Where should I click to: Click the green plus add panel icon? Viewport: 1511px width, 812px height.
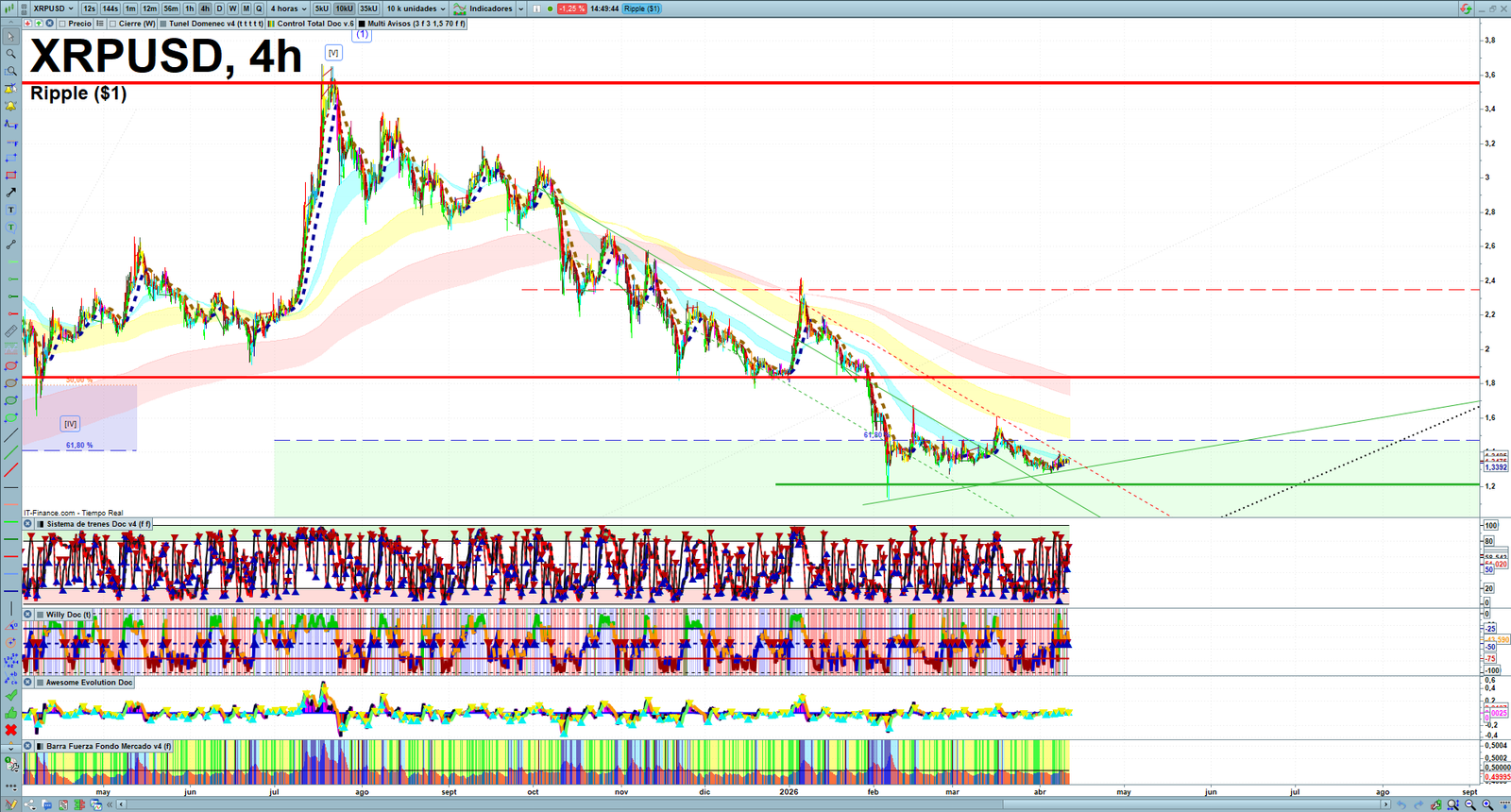pos(39,24)
